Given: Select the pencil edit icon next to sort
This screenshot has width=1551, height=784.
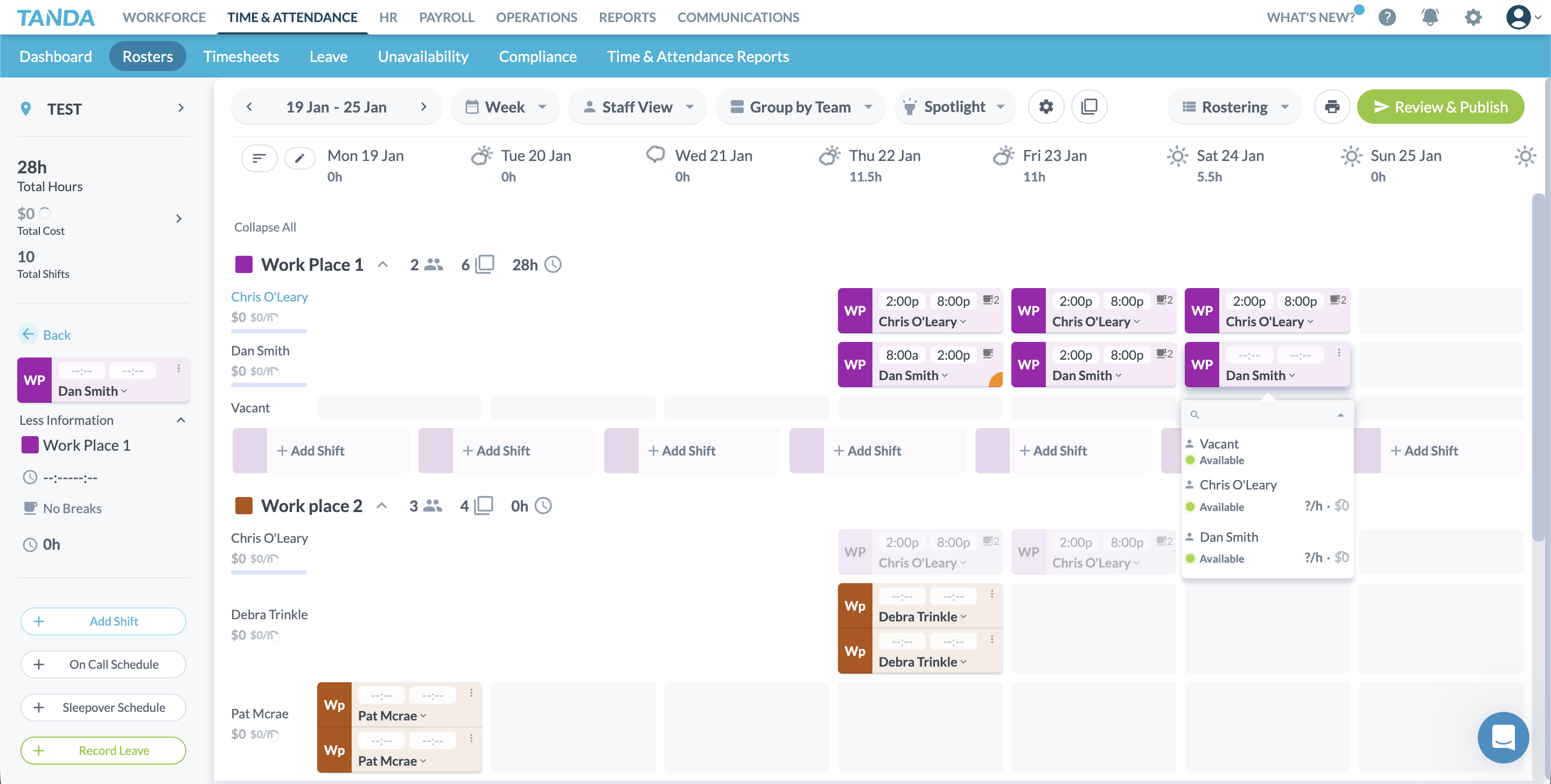Looking at the screenshot, I should [299, 158].
